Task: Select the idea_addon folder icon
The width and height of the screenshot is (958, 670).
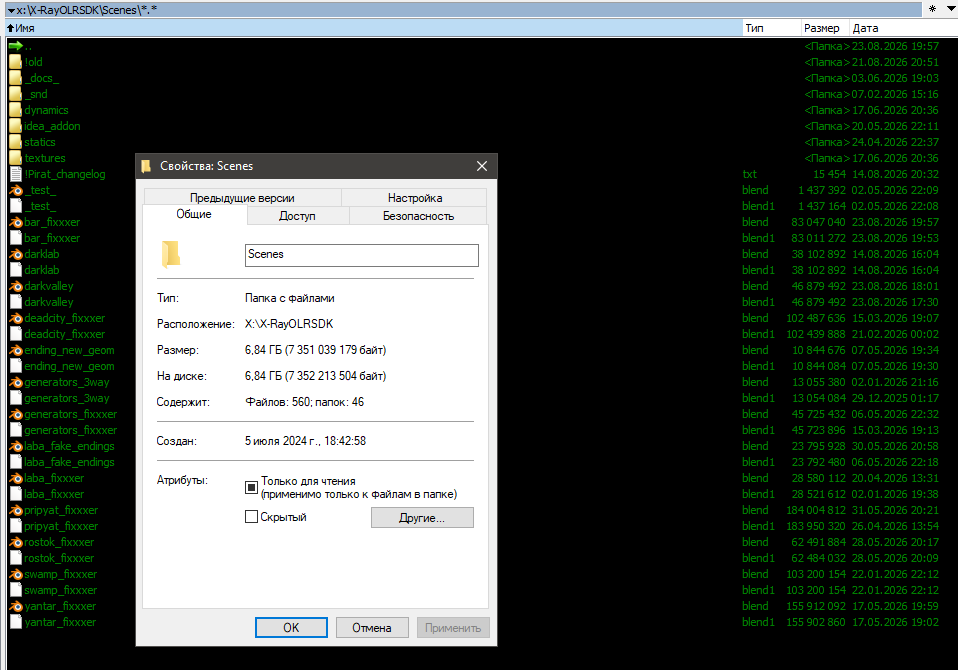Action: tap(15, 126)
